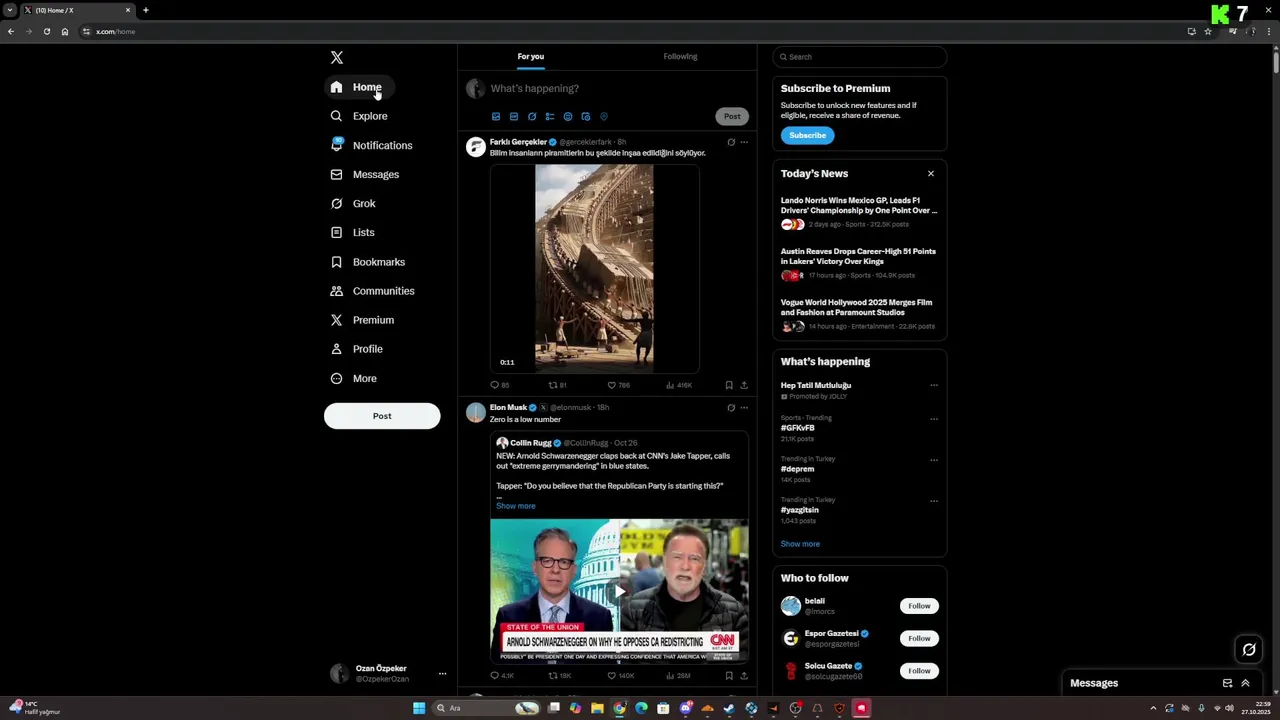Screen dimensions: 1280x720
Task: Open the Explore page
Action: pyautogui.click(x=359, y=116)
